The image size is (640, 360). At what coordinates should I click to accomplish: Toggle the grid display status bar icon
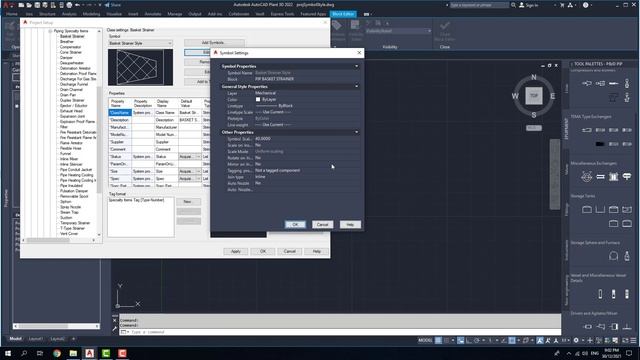click(x=438, y=340)
